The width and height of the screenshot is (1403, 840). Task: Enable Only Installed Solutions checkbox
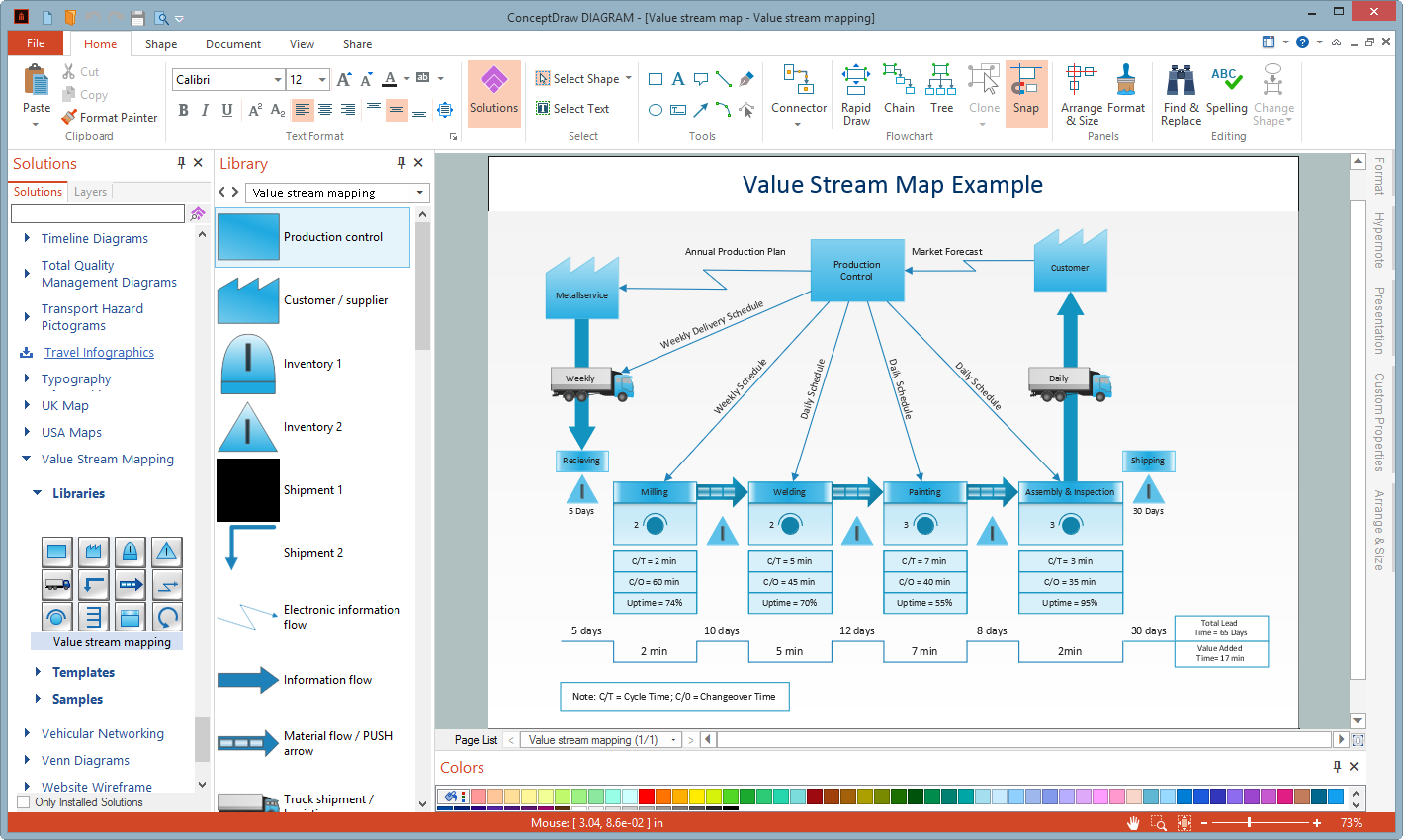pos(24,802)
